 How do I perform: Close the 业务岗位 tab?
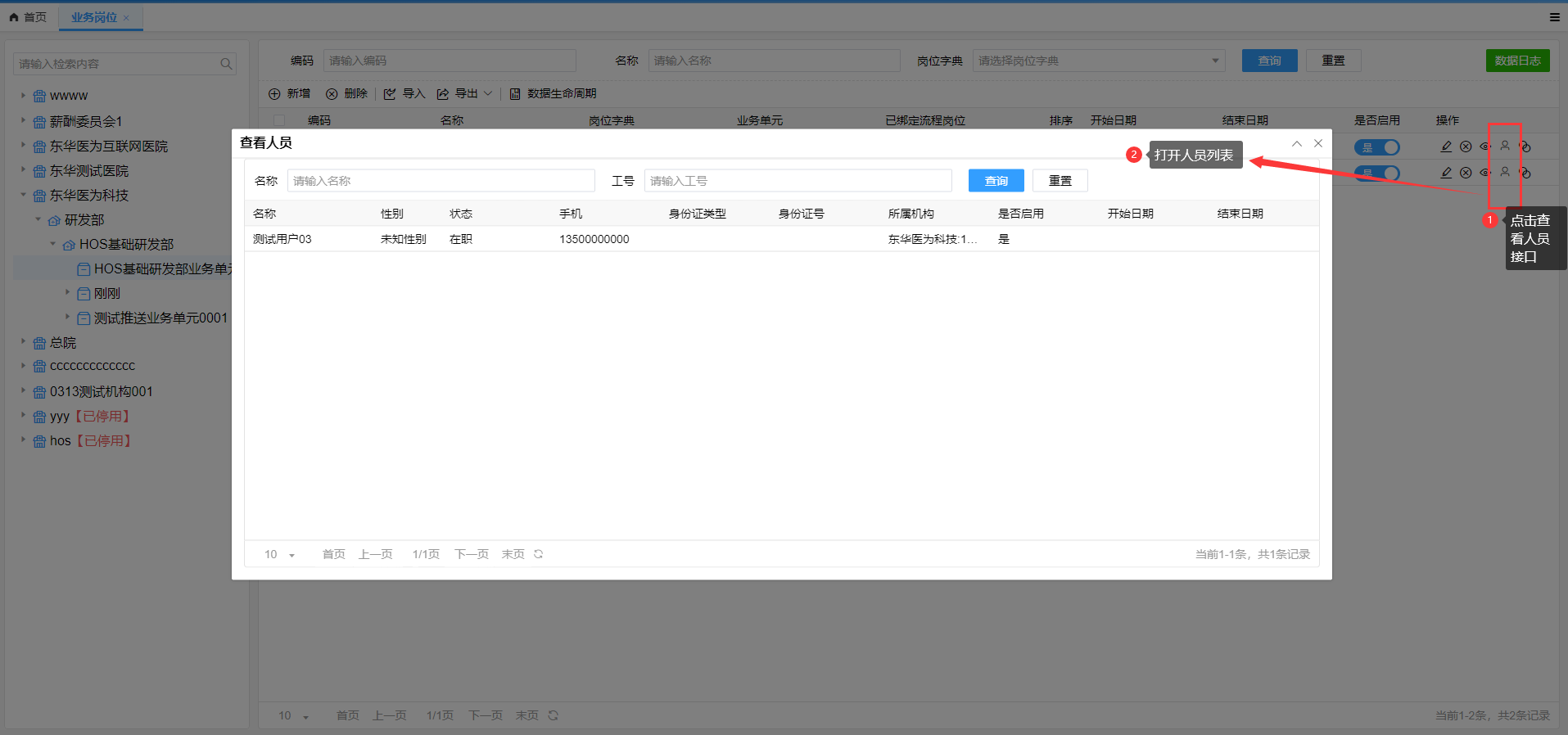[126, 18]
